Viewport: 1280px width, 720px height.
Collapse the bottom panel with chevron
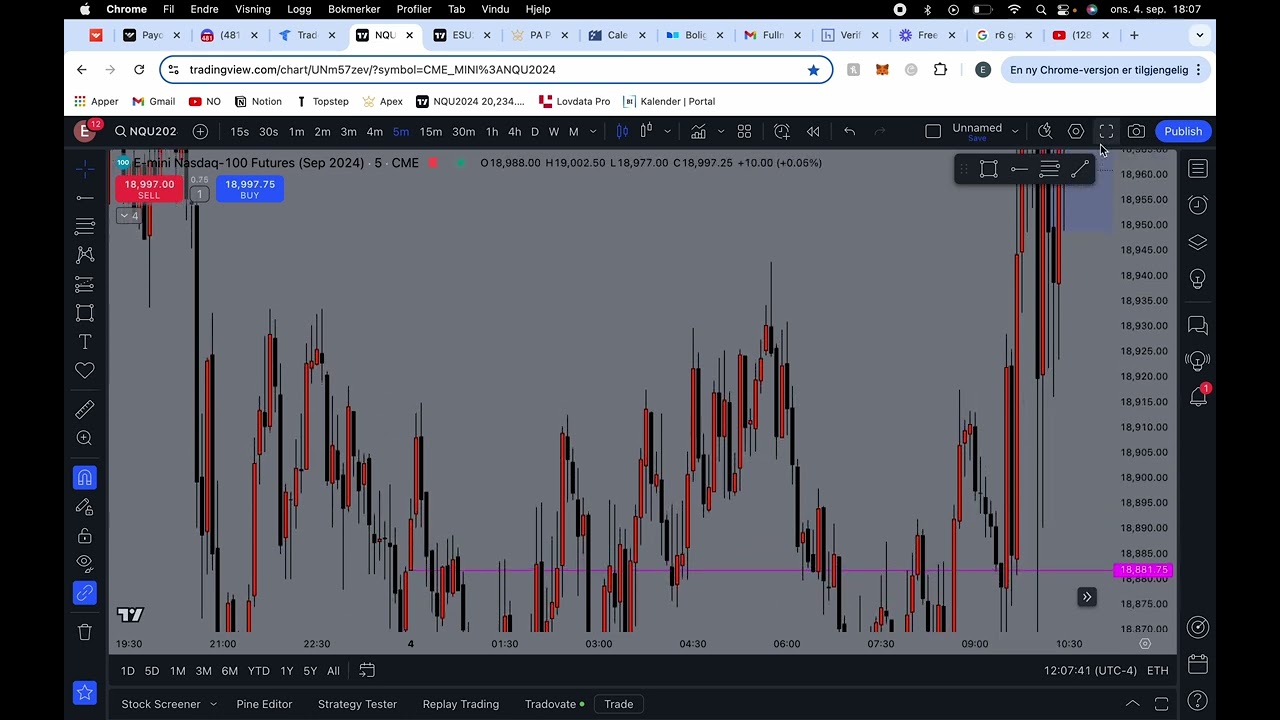point(1132,704)
